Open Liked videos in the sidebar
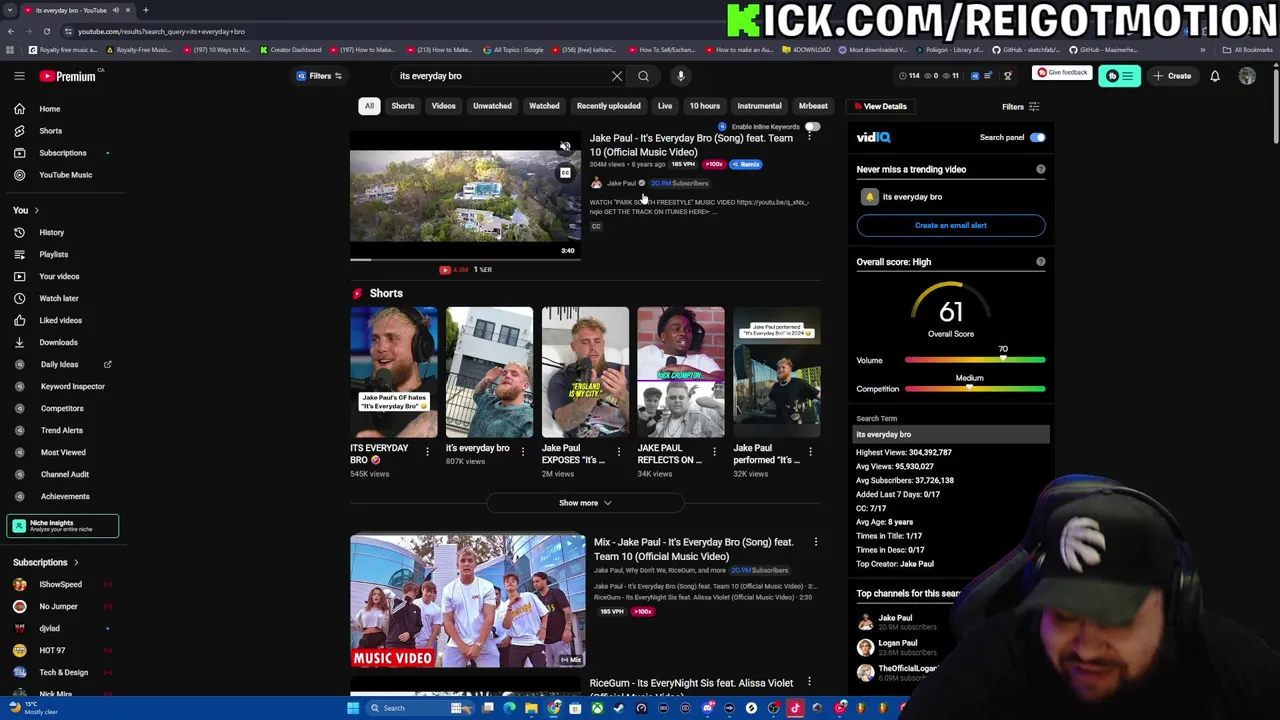 [x=60, y=320]
